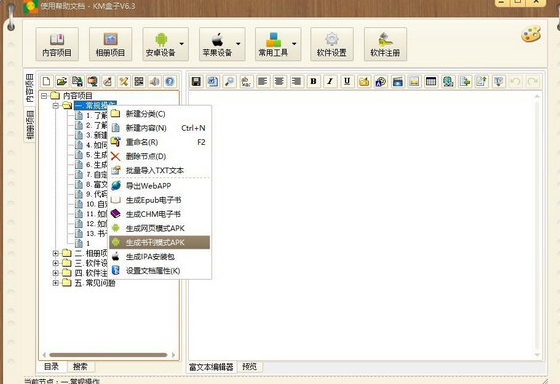Select 删除节点(D) menu entry
This screenshot has height=384, width=560.
[x=160, y=156]
